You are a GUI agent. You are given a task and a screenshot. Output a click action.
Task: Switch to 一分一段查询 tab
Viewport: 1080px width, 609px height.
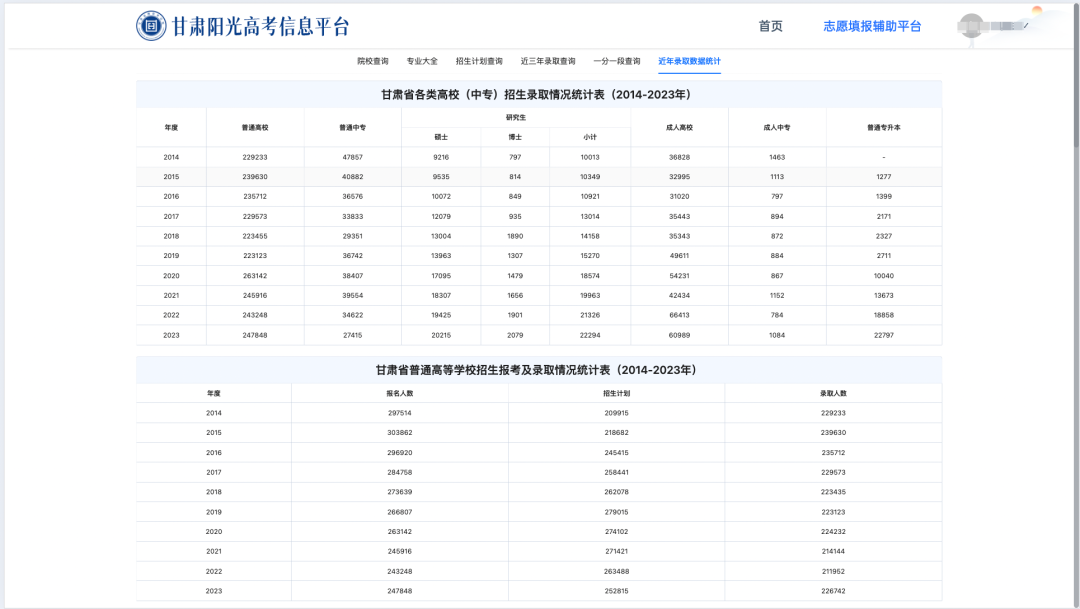point(616,61)
